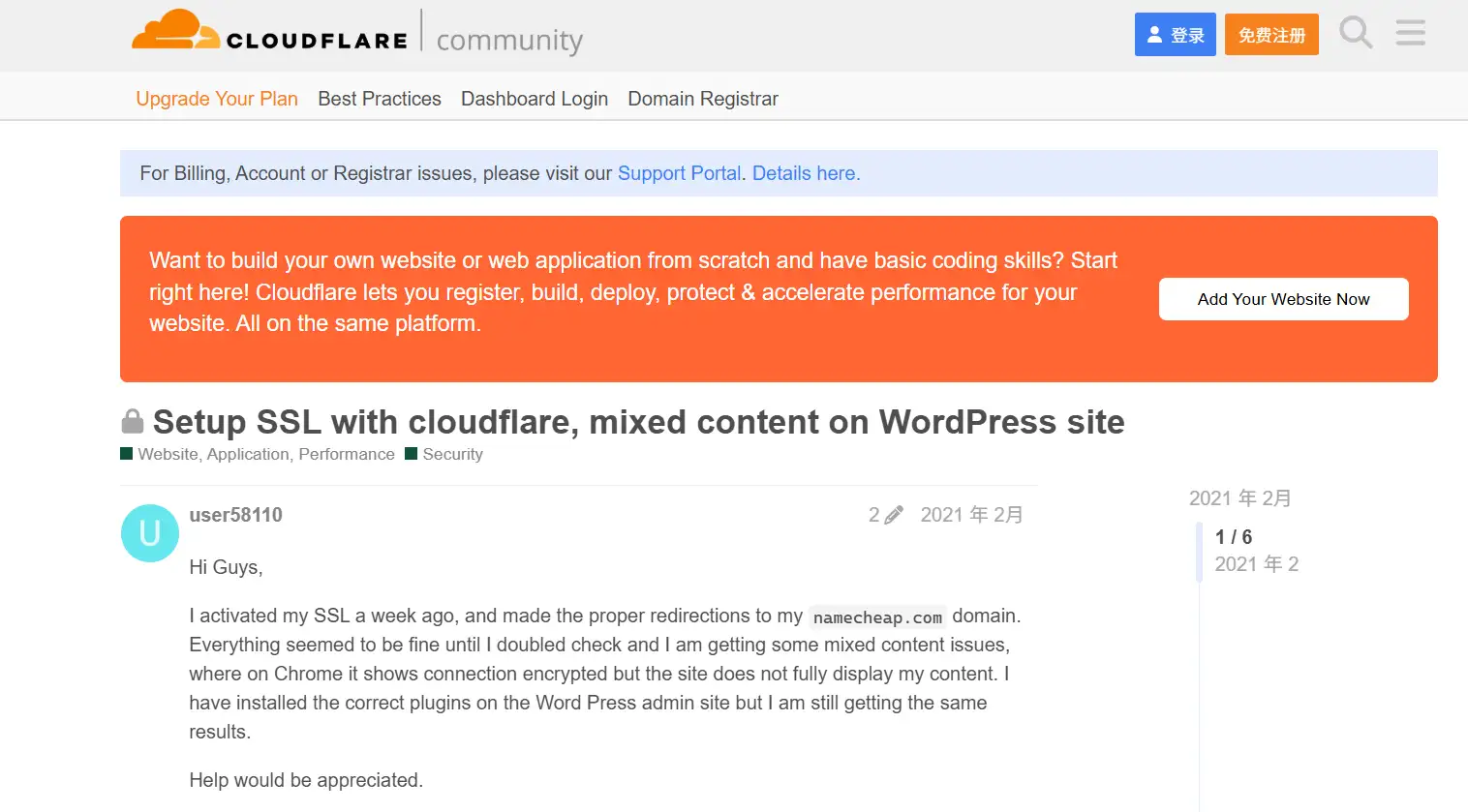Open the hamburger menu icon

pos(1410,33)
